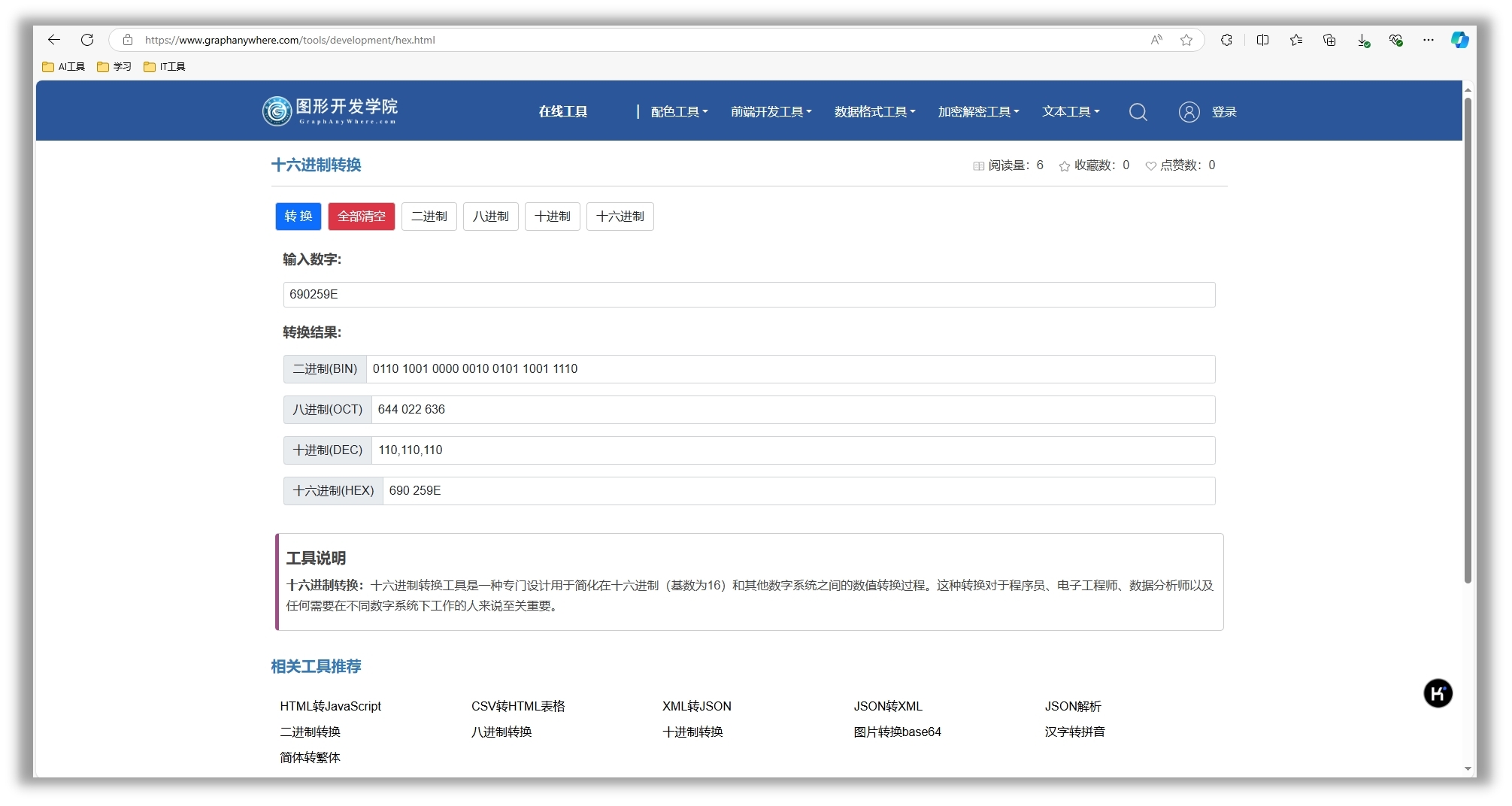Open the collections icon
Image resolution: width=1512 pixels, height=806 pixels.
point(1329,40)
